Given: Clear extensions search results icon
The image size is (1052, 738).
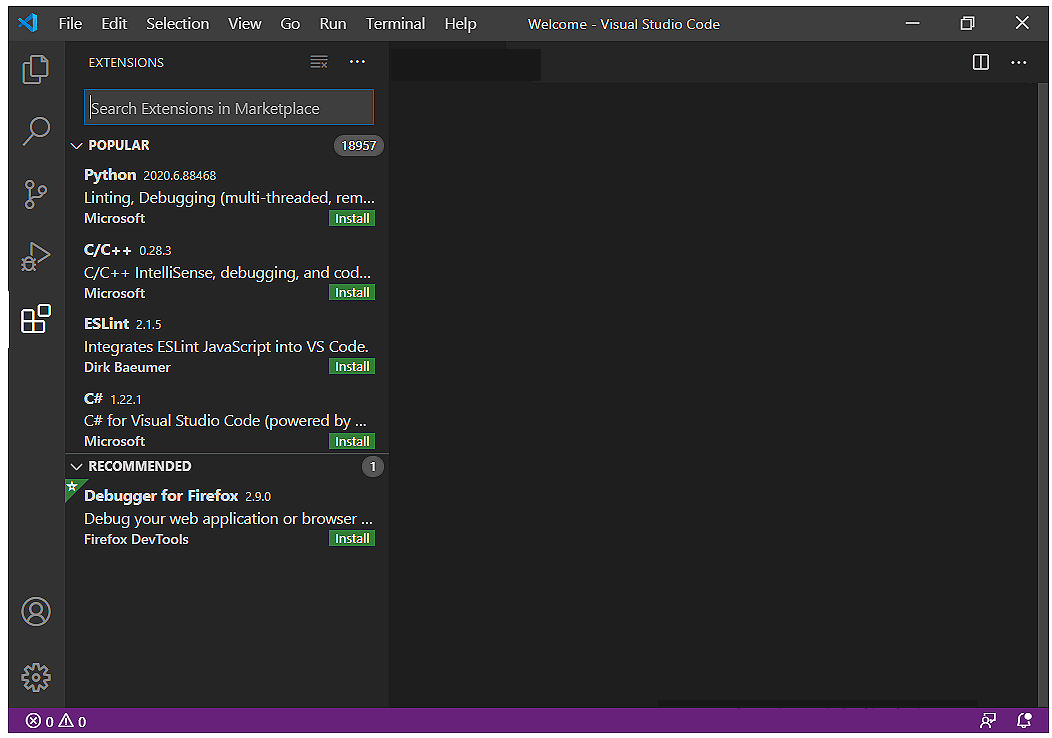Looking at the screenshot, I should 319,62.
